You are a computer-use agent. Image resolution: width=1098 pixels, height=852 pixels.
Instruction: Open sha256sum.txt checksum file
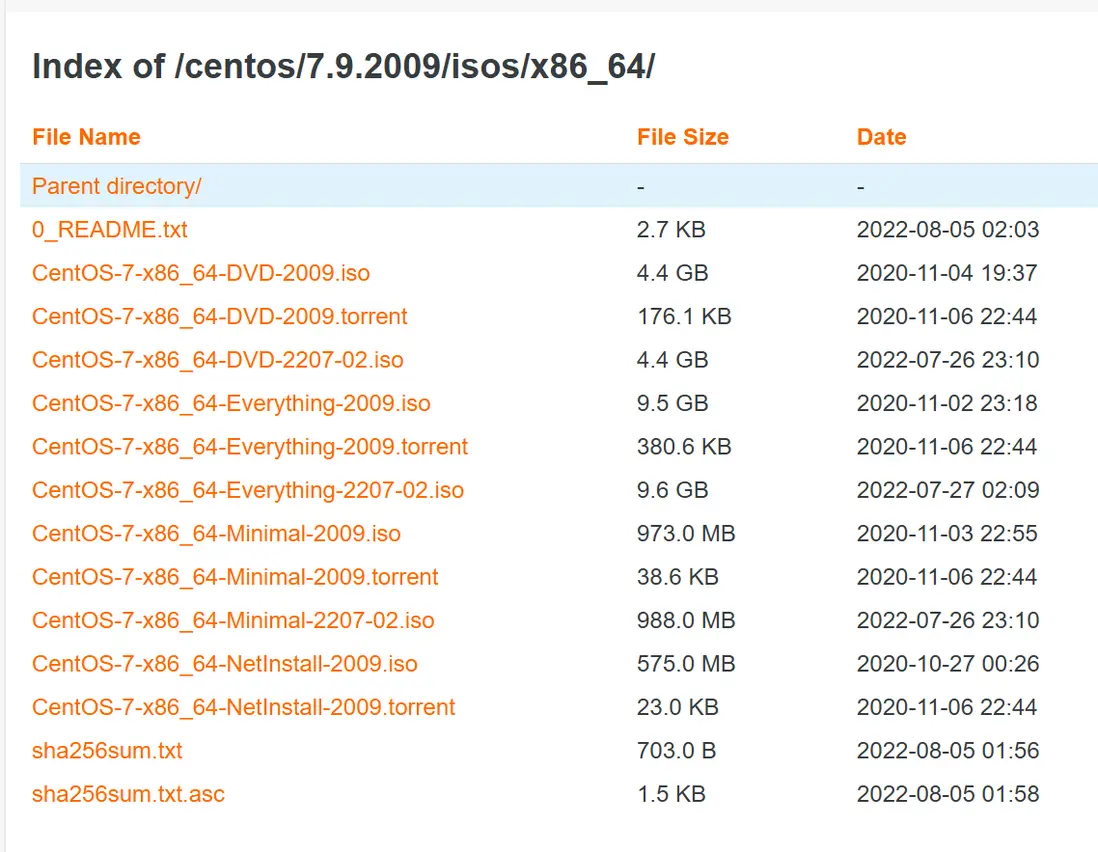tap(107, 751)
